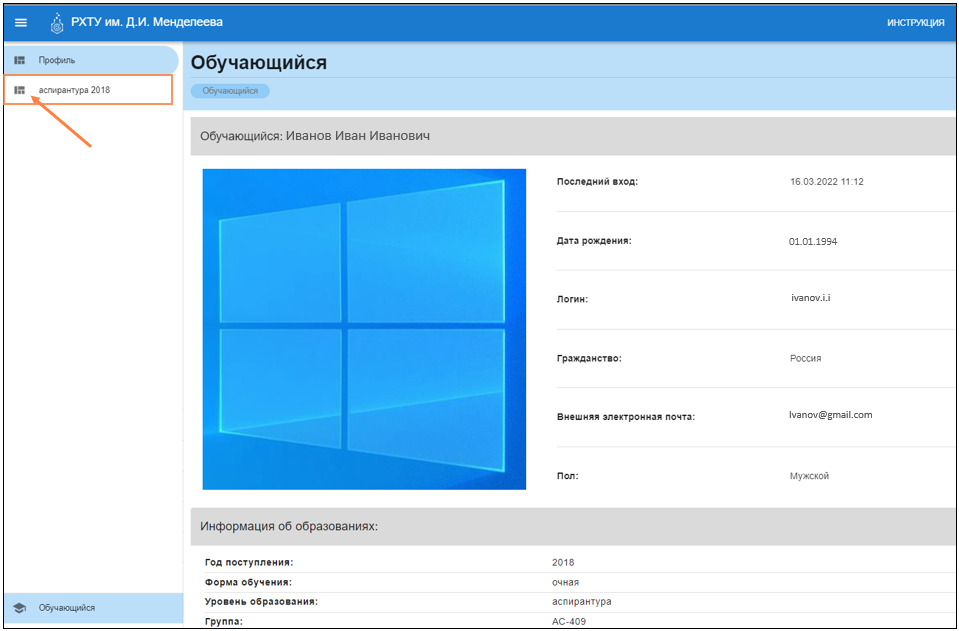The image size is (959, 631).
Task: Click the graduation cap icon in the sidebar
Action: [x=19, y=607]
